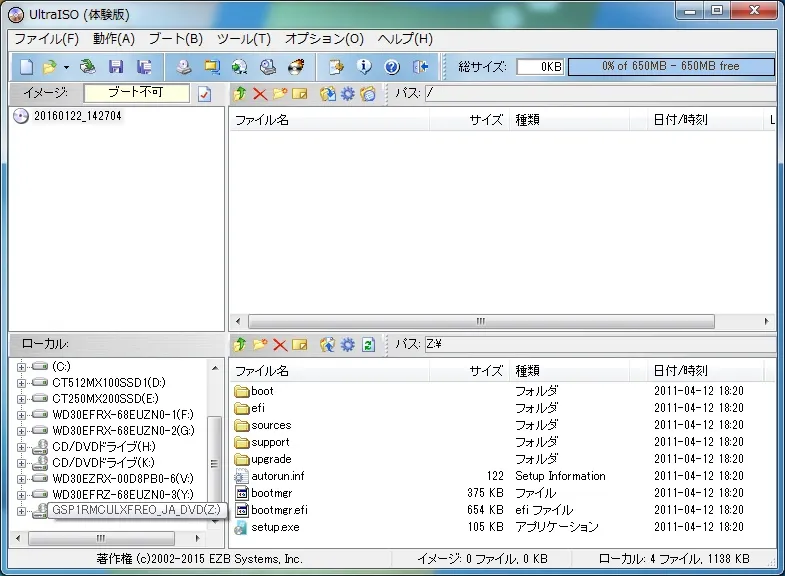Click Up folder icon in local pane toolbar
The image size is (785, 576).
tap(240, 344)
